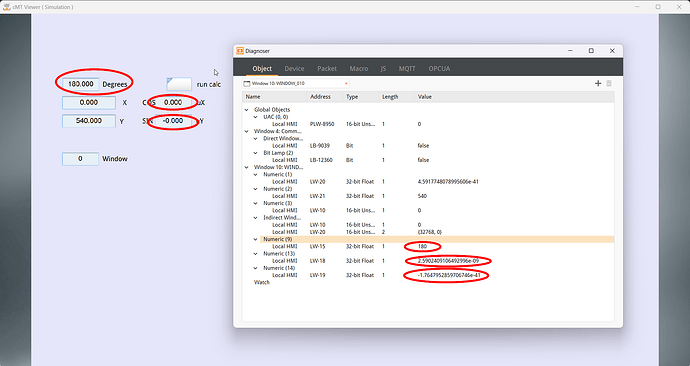
Task: Maximize the Diagnoser window
Action: tap(591, 51)
